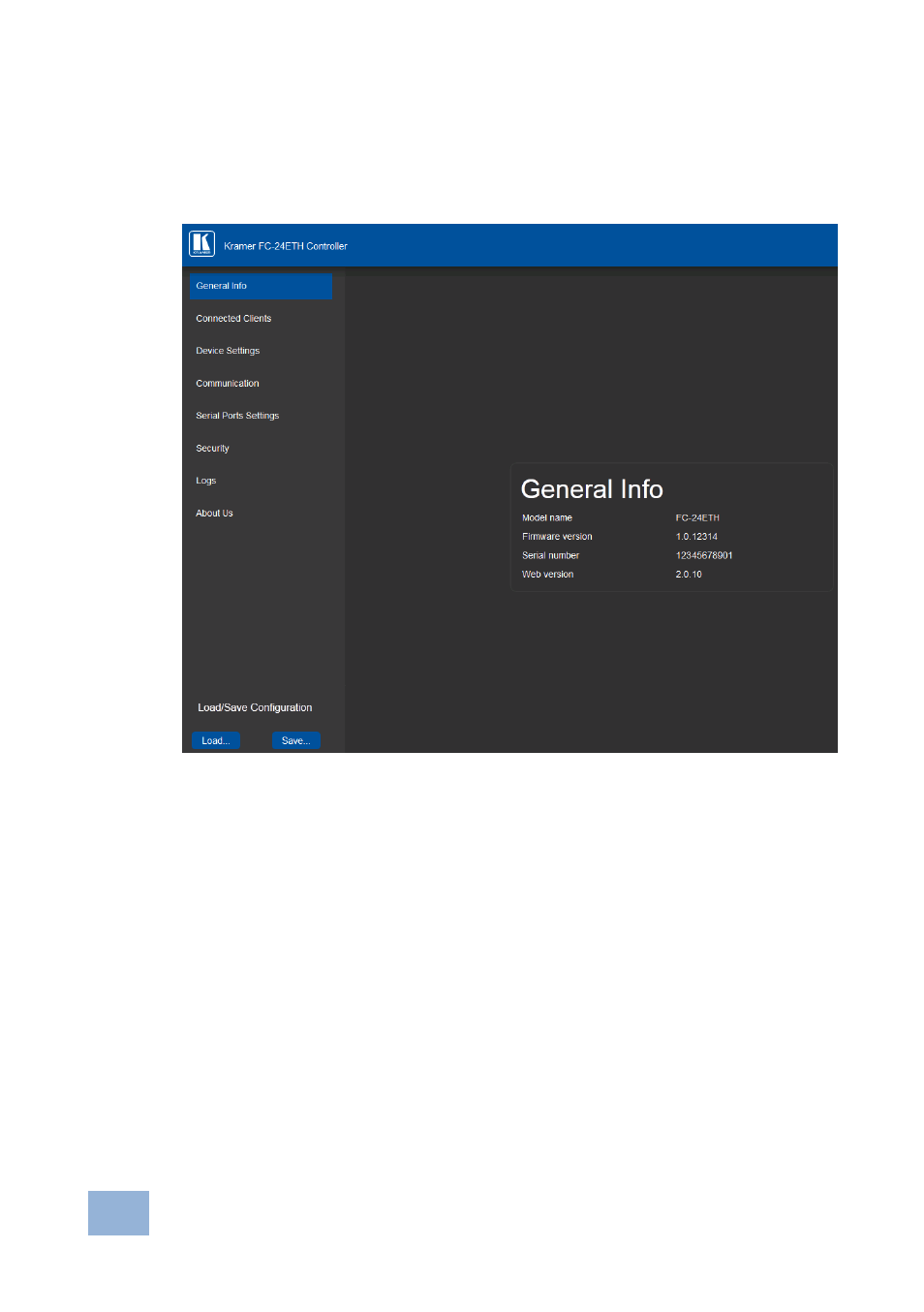Viewport: 924px width, 1312px height.
Task: Open Serial Ports Settings
Action: click(x=237, y=416)
